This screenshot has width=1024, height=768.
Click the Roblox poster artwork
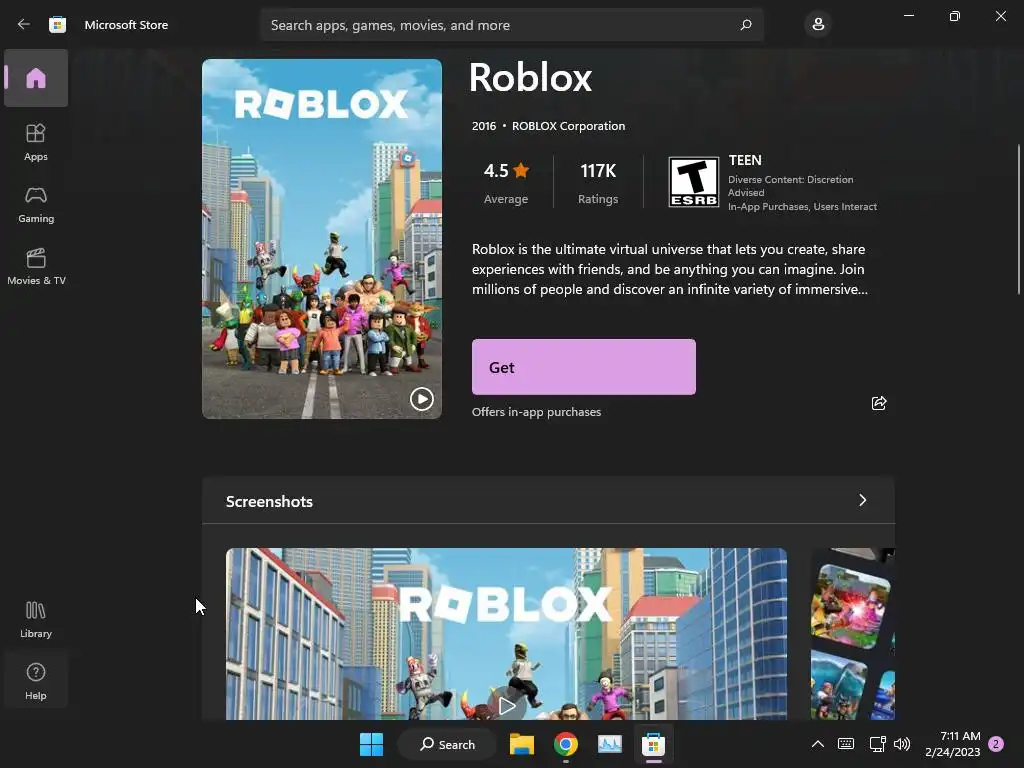pyautogui.click(x=322, y=239)
